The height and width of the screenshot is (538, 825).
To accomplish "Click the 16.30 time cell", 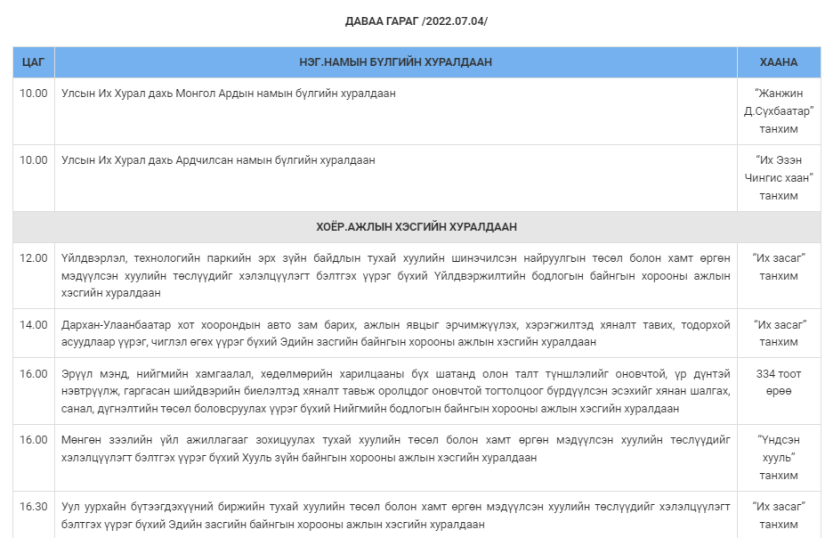I will [x=34, y=507].
